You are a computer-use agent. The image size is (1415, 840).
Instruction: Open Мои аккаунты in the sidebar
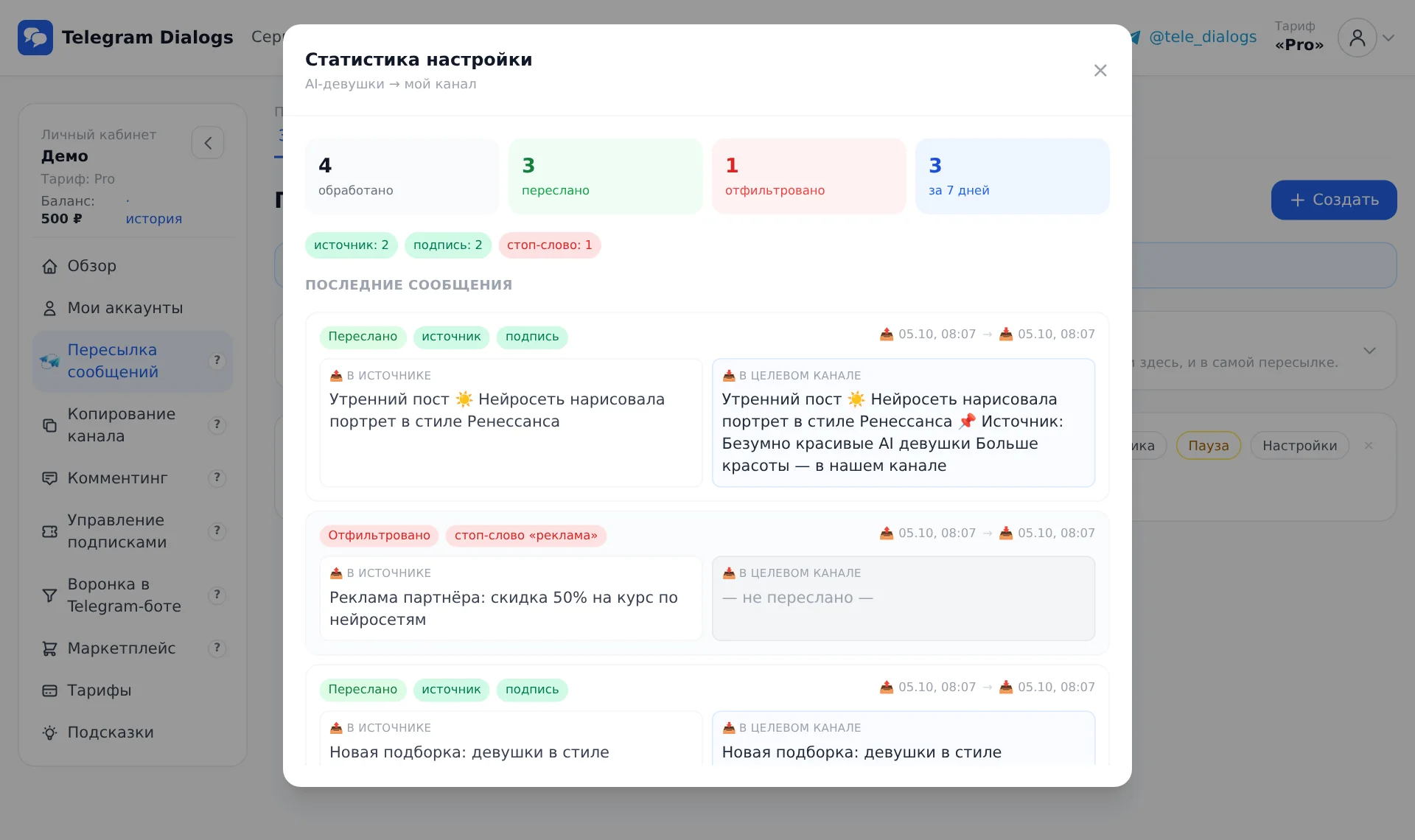click(x=133, y=308)
